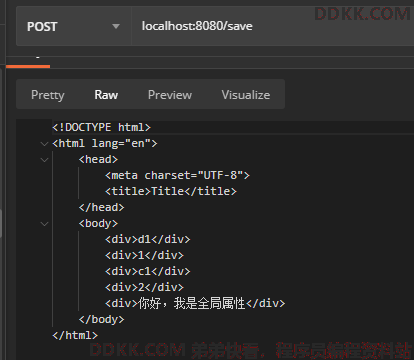
Task: Collapse the head tag fold arrow
Action: tap(44, 160)
